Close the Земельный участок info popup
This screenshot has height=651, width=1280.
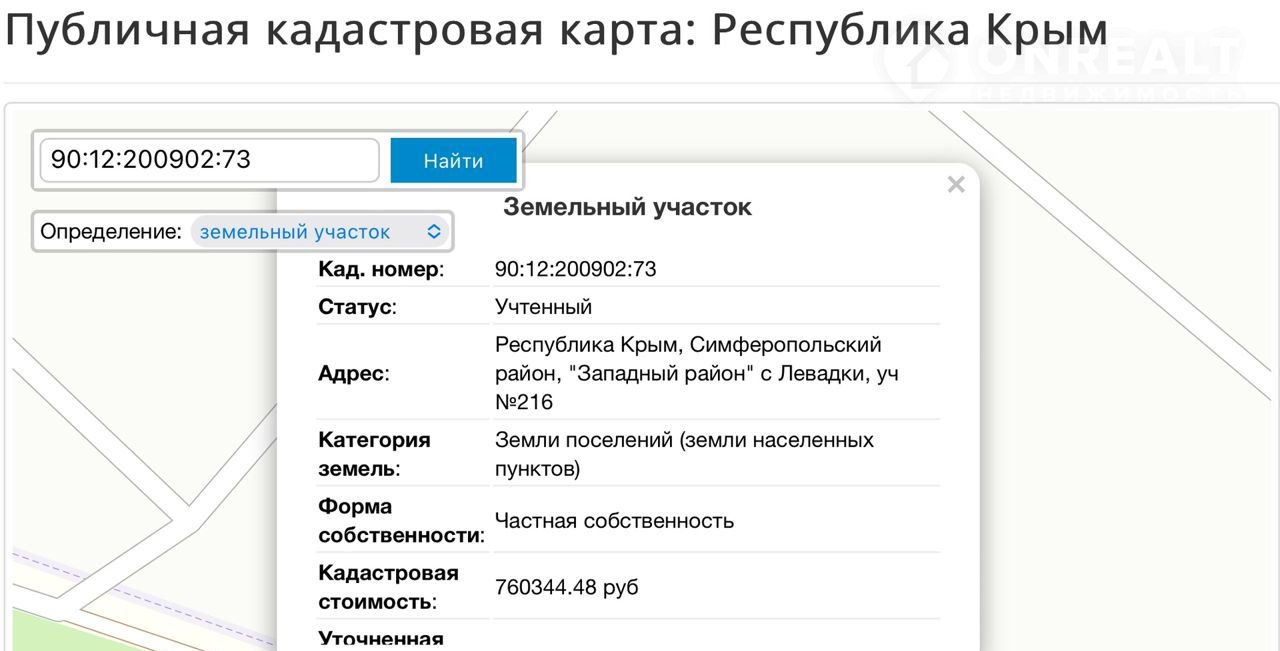[956, 185]
